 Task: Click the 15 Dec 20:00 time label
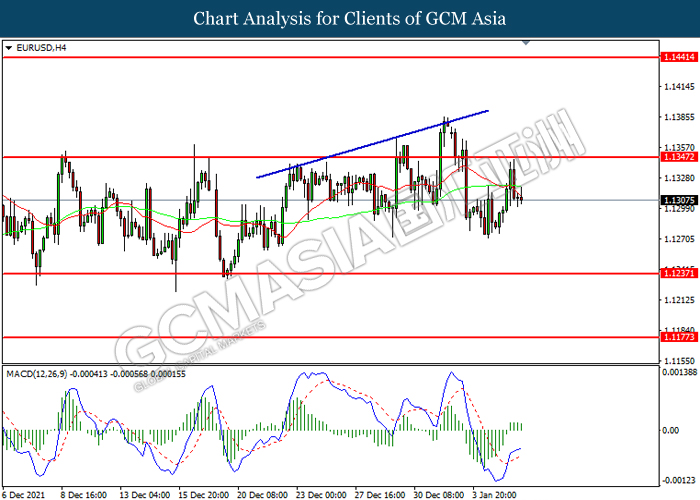tap(204, 495)
